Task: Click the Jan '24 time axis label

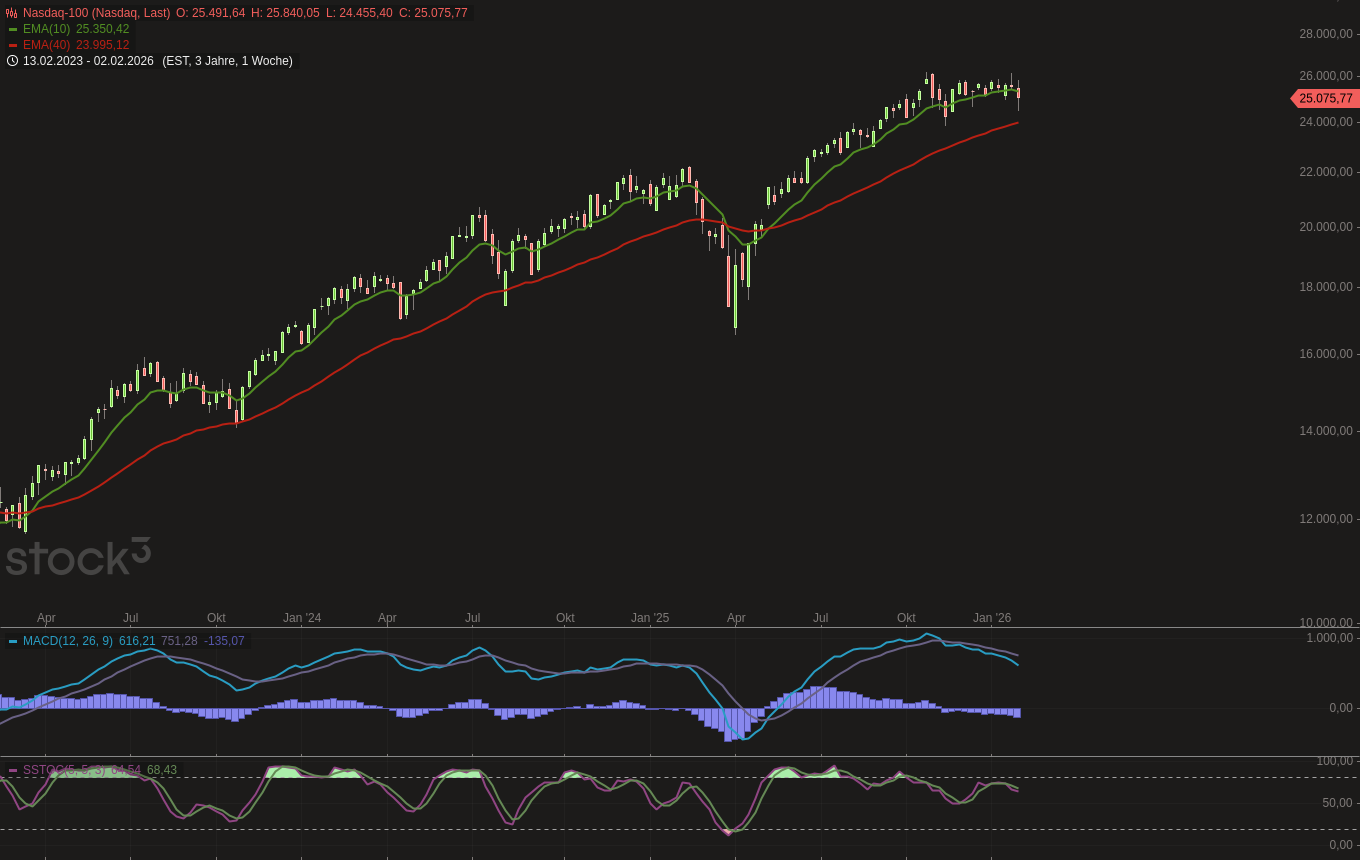Action: tap(302, 618)
